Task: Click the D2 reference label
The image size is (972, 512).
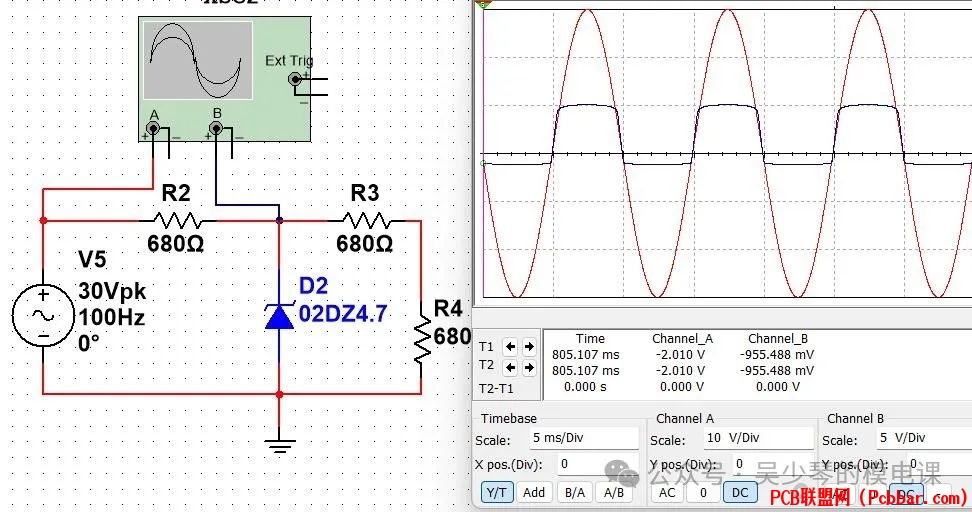Action: pyautogui.click(x=313, y=286)
